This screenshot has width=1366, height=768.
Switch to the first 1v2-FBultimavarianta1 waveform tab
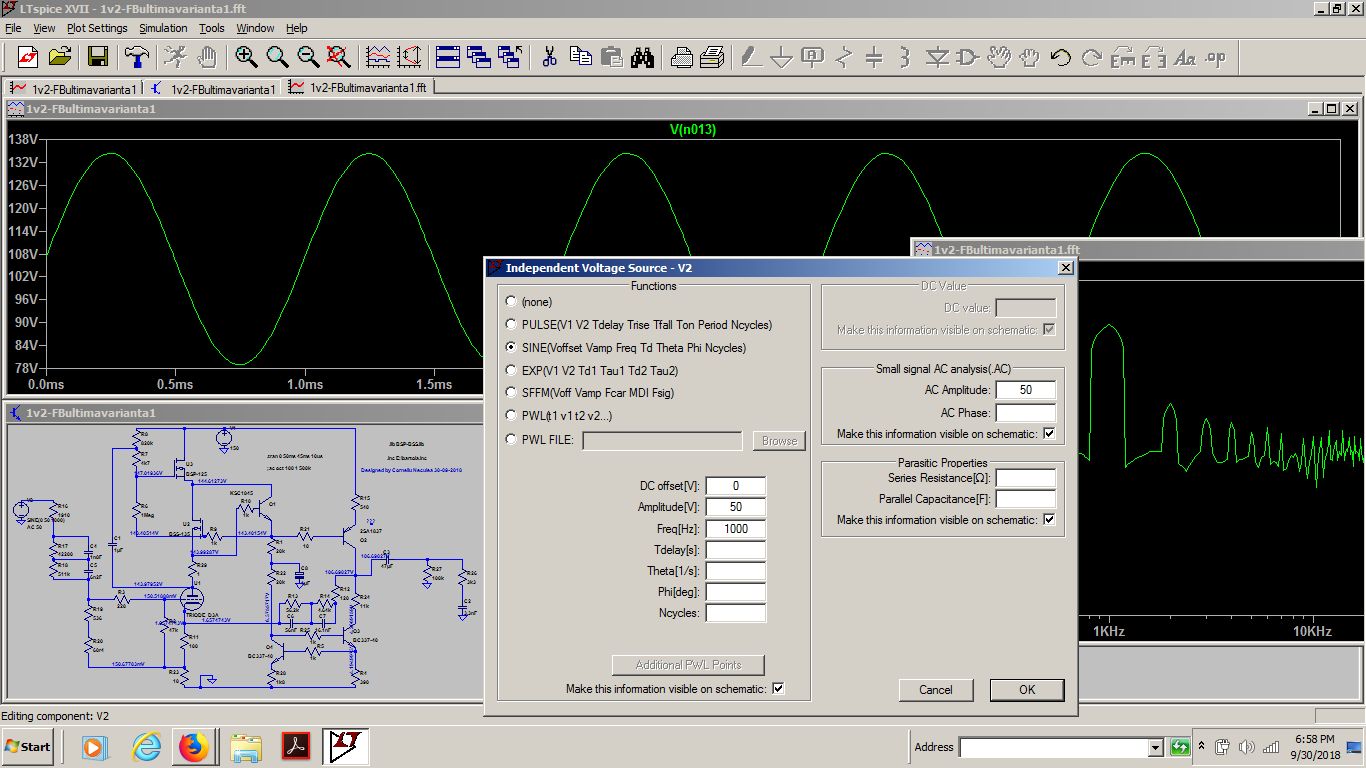[x=73, y=88]
